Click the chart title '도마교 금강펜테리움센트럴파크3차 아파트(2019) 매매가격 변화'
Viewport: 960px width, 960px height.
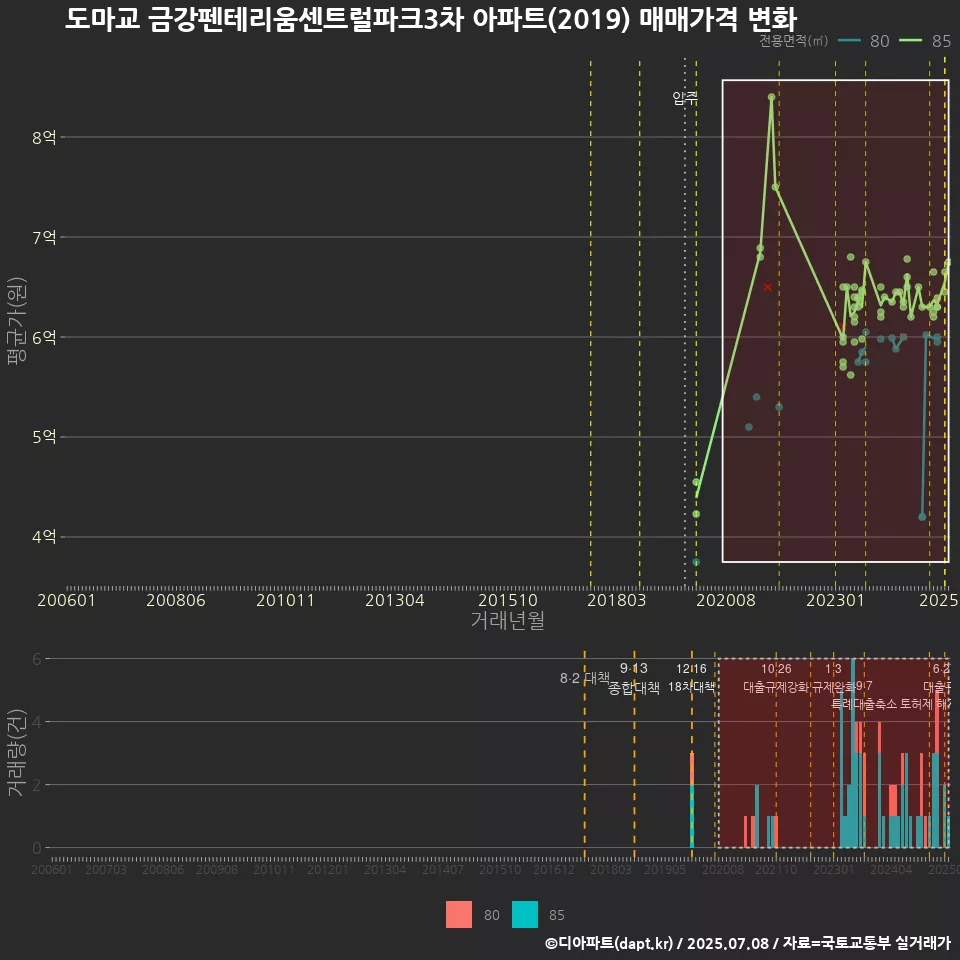click(x=430, y=19)
